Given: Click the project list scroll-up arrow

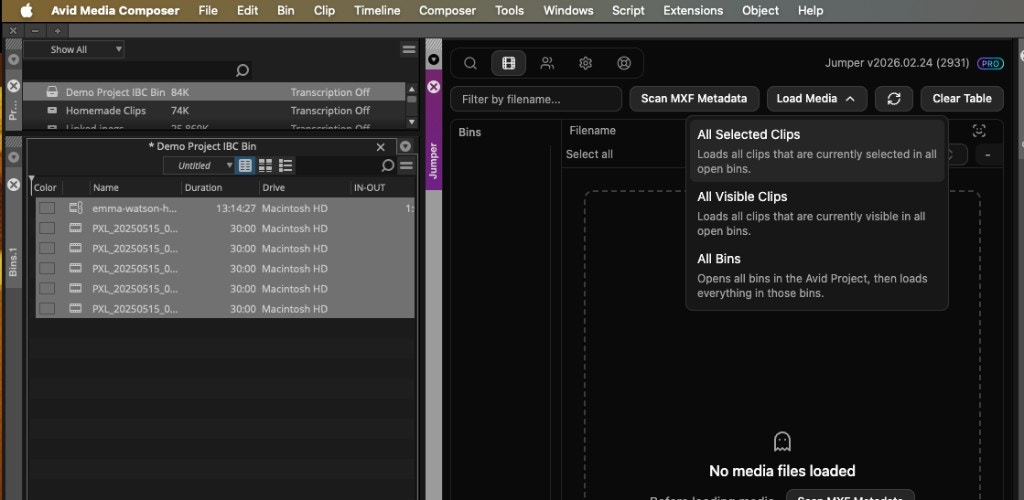Looking at the screenshot, I should click(411, 89).
